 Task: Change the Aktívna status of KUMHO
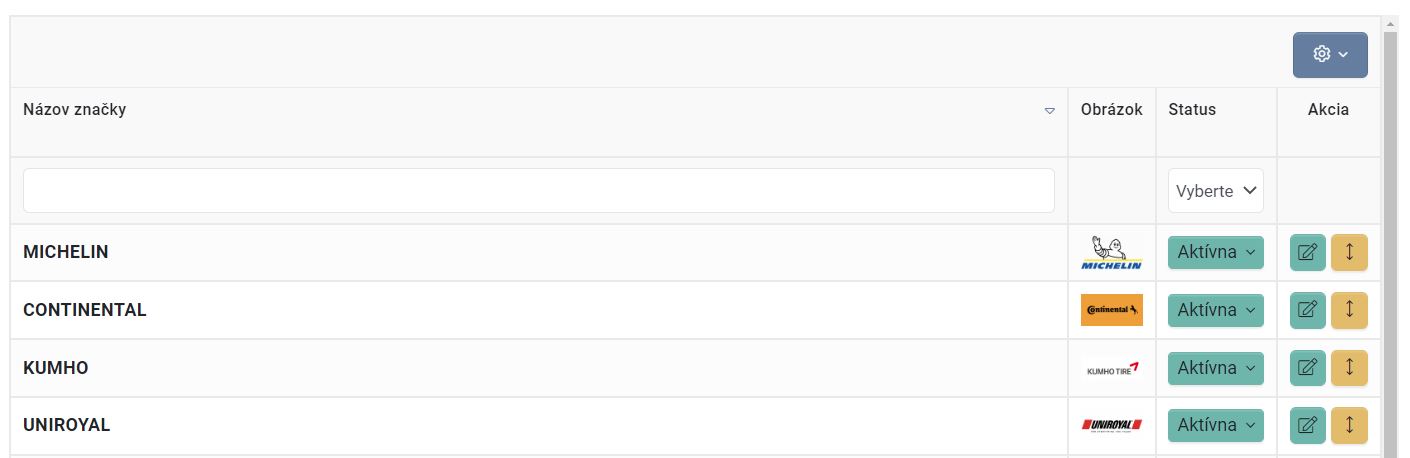(x=1215, y=369)
